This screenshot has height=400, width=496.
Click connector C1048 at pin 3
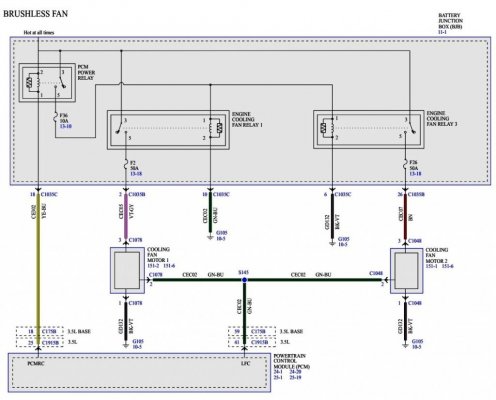415,241
